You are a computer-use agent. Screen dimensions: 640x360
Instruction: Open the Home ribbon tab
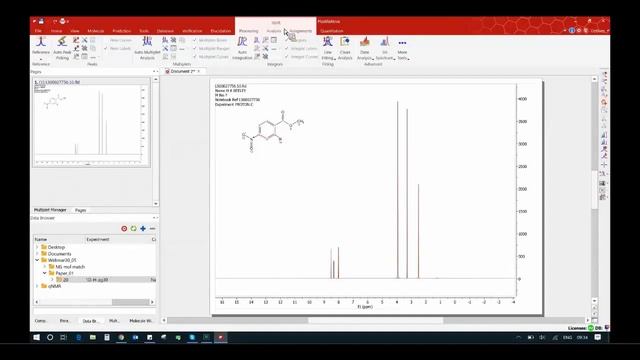(x=56, y=31)
